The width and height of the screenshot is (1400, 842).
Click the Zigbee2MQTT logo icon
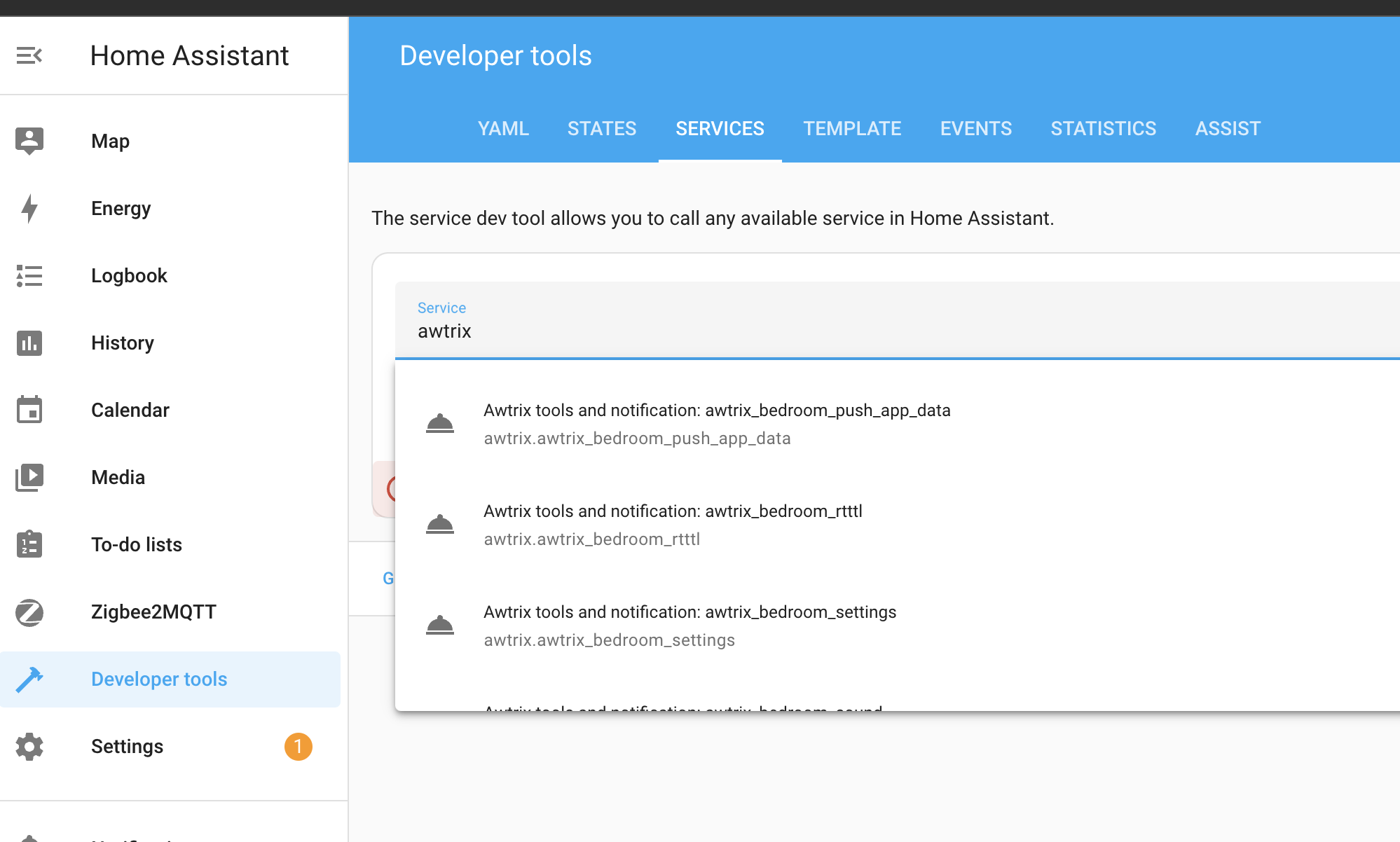tap(29, 612)
